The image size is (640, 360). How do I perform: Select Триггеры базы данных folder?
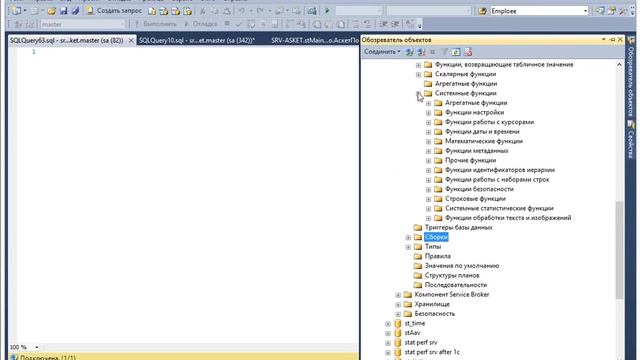tap(458, 227)
